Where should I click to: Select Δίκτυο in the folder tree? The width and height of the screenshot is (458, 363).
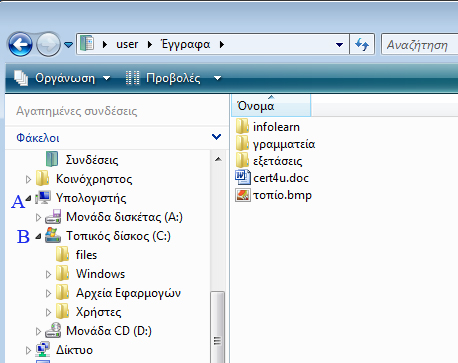tap(74, 350)
